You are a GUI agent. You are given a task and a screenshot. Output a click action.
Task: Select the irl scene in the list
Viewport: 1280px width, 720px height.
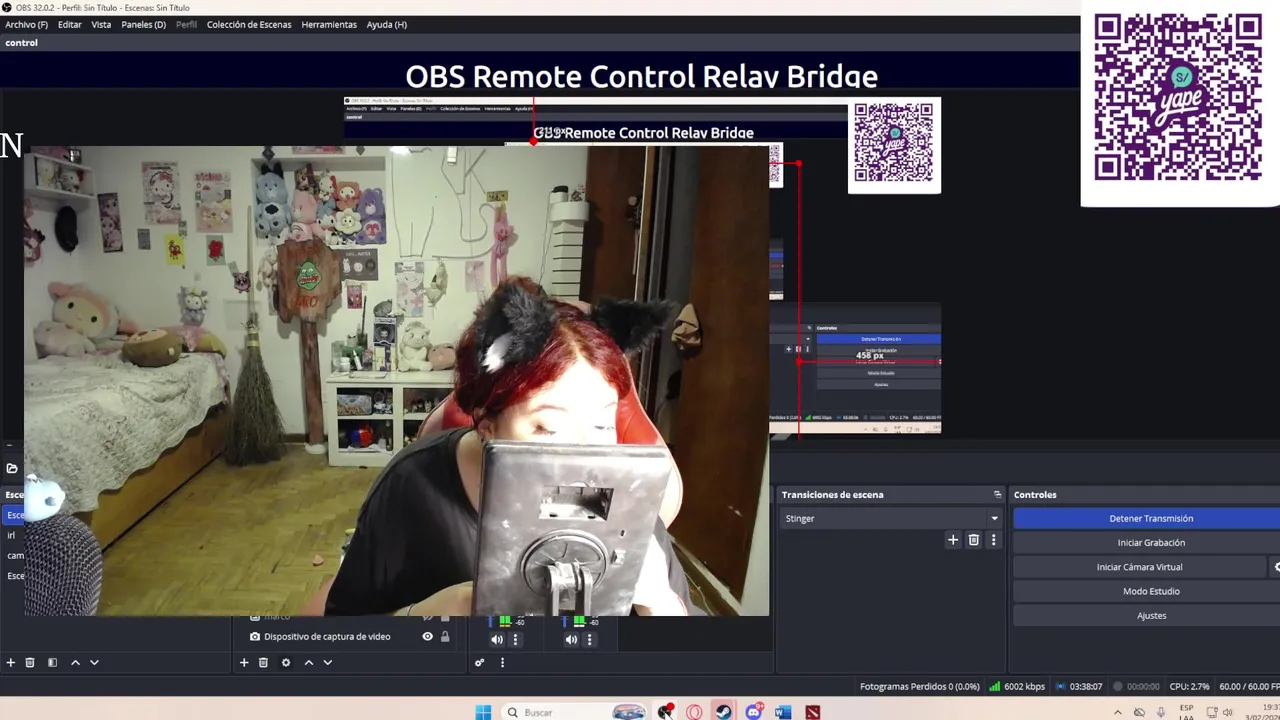[x=14, y=535]
